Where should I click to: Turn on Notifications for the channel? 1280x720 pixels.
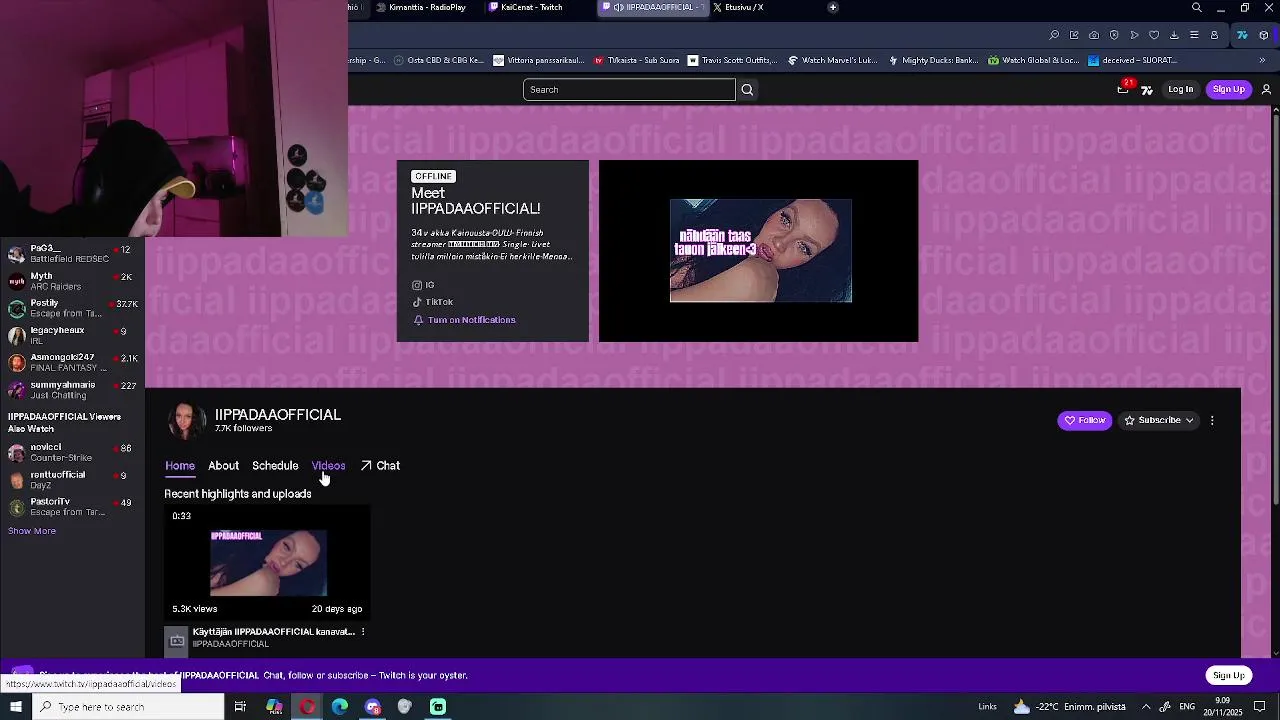pos(464,320)
